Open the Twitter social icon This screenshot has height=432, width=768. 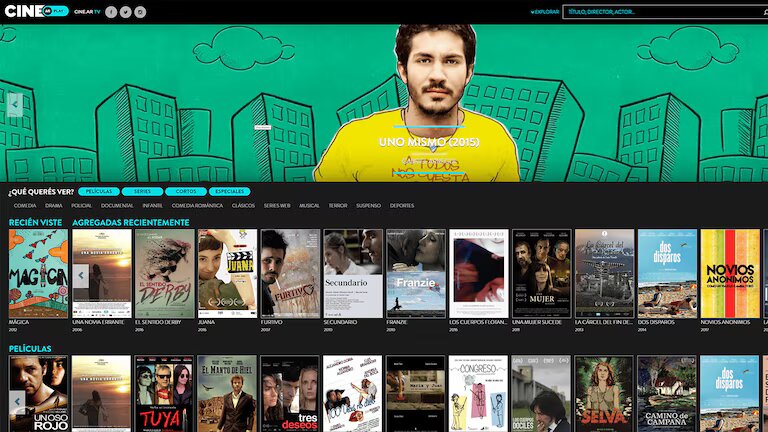pos(125,12)
